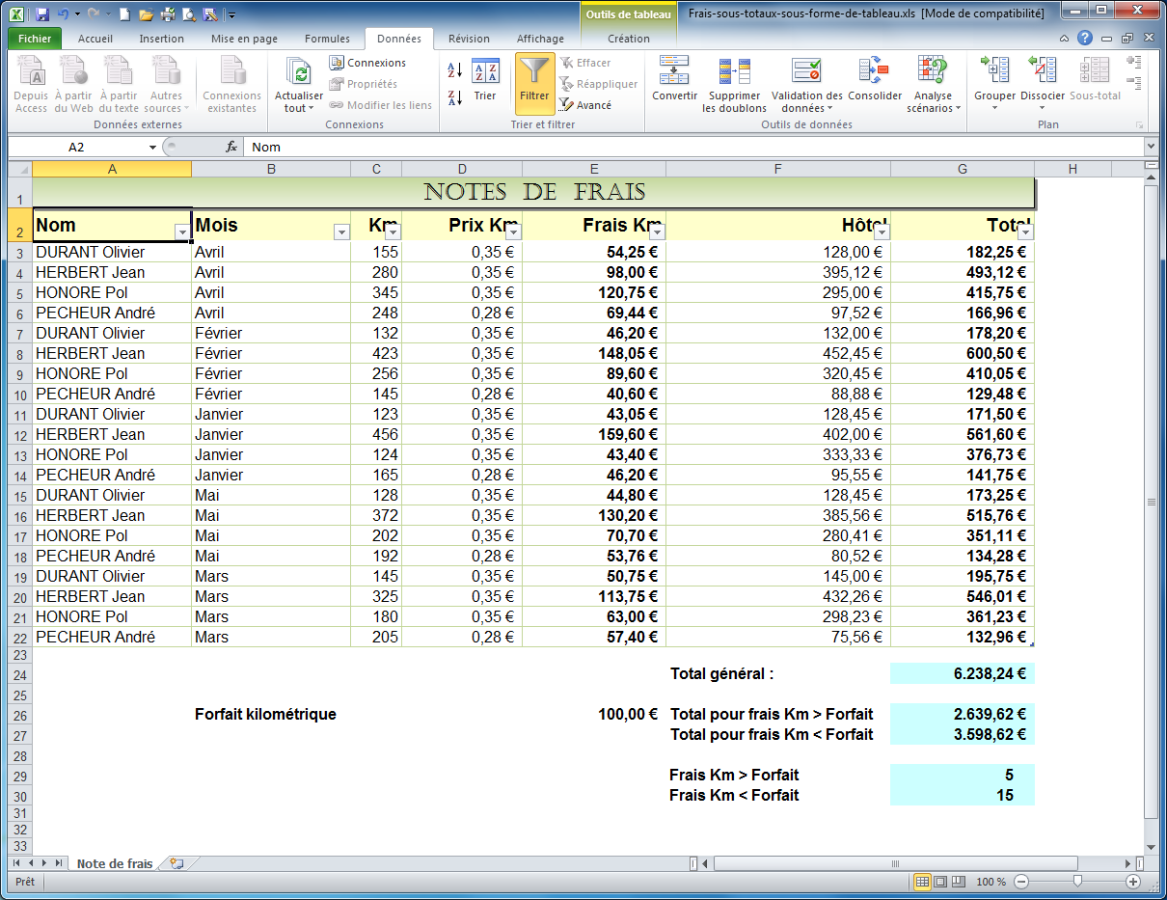Open the Mois column filter dropdown
Image resolution: width=1167 pixels, height=900 pixels.
342,232
